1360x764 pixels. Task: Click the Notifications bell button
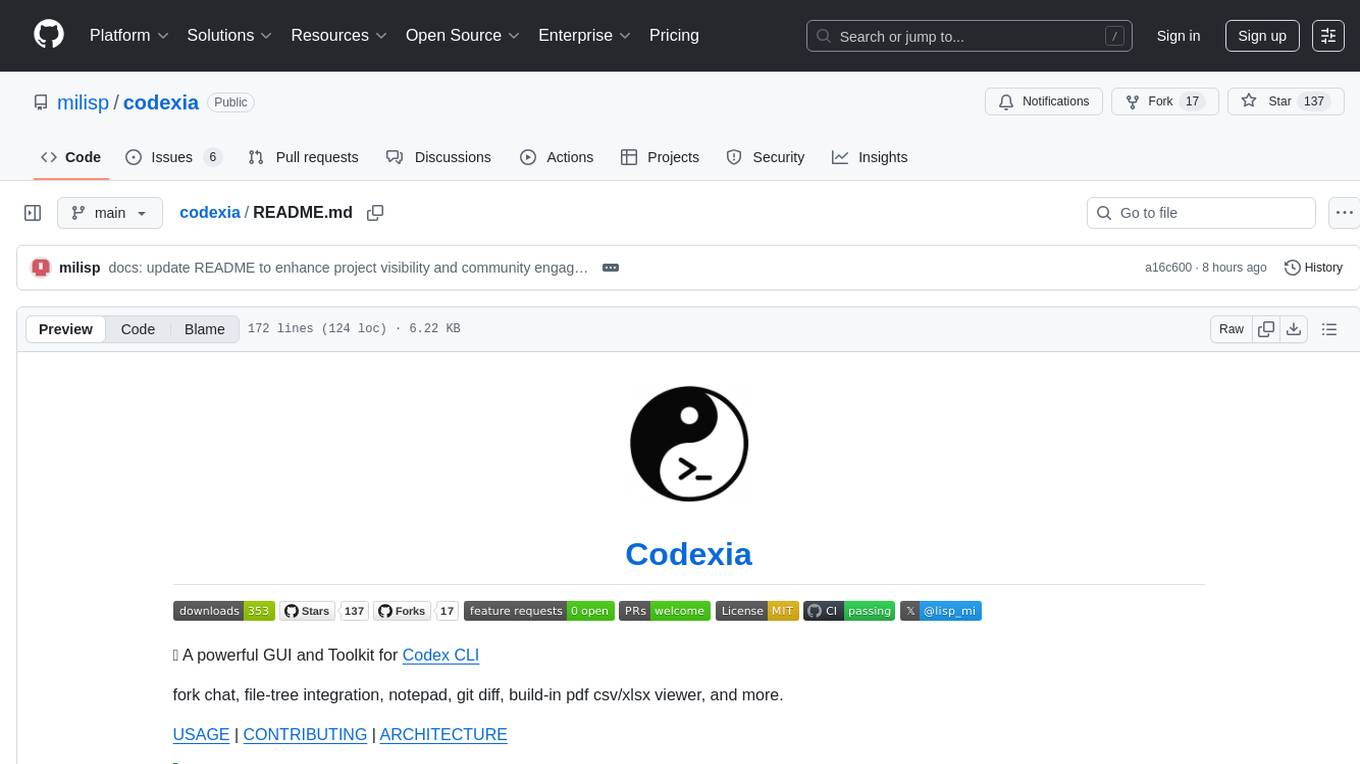pos(1044,102)
